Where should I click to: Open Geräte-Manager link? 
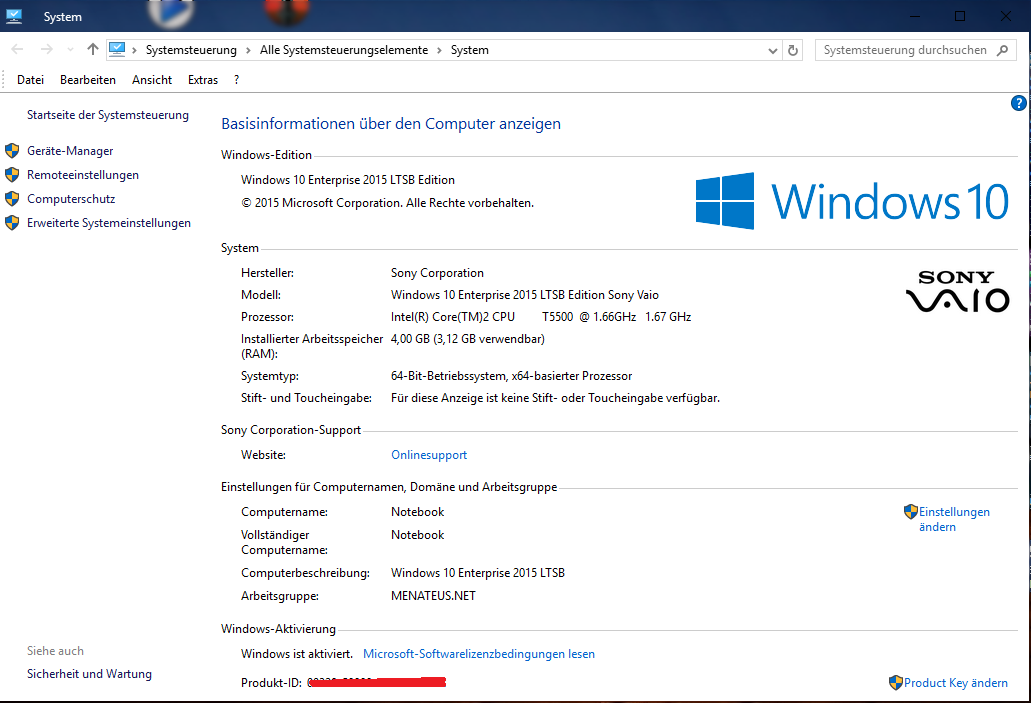point(70,151)
